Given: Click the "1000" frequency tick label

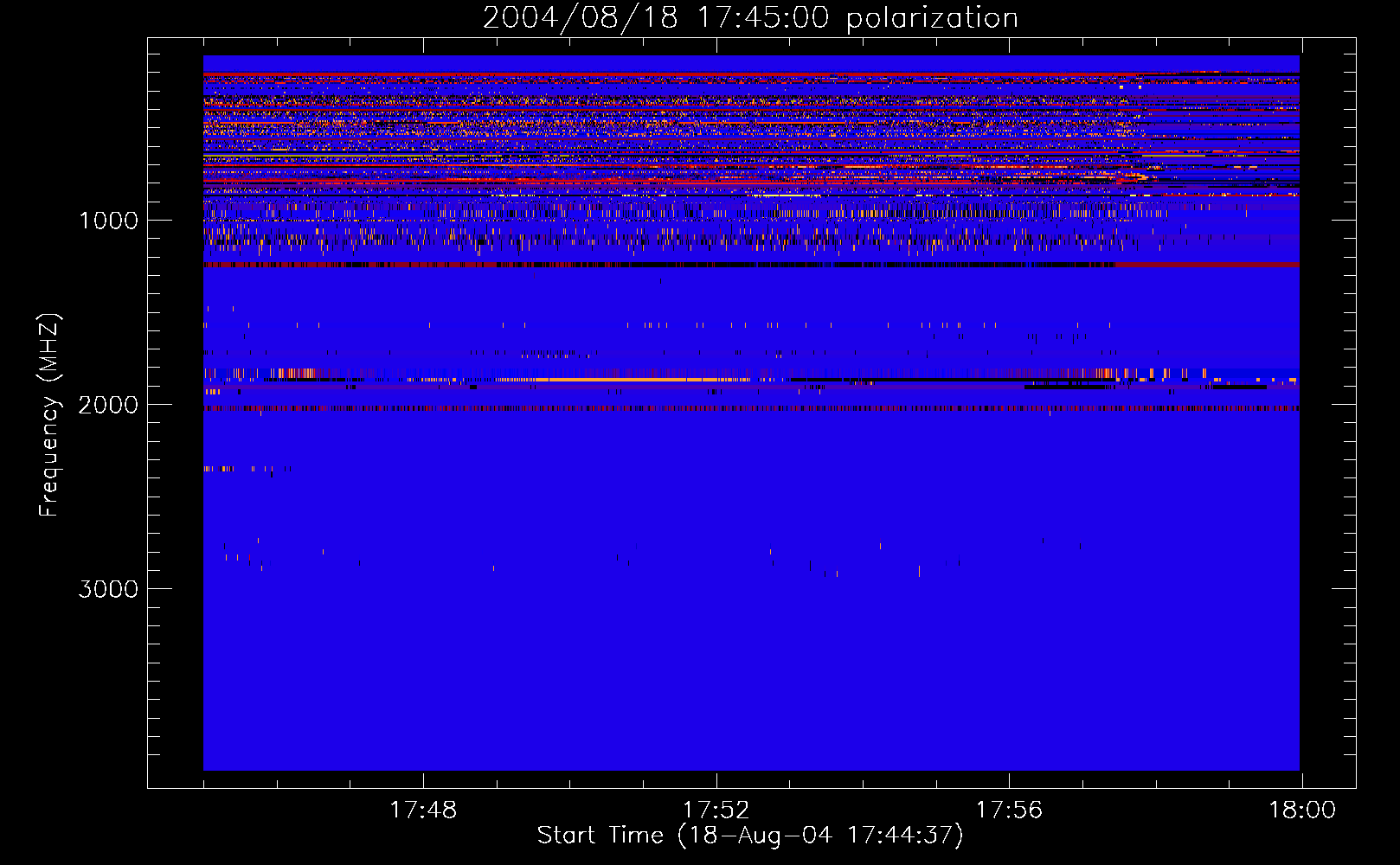Looking at the screenshot, I should coord(108,221).
